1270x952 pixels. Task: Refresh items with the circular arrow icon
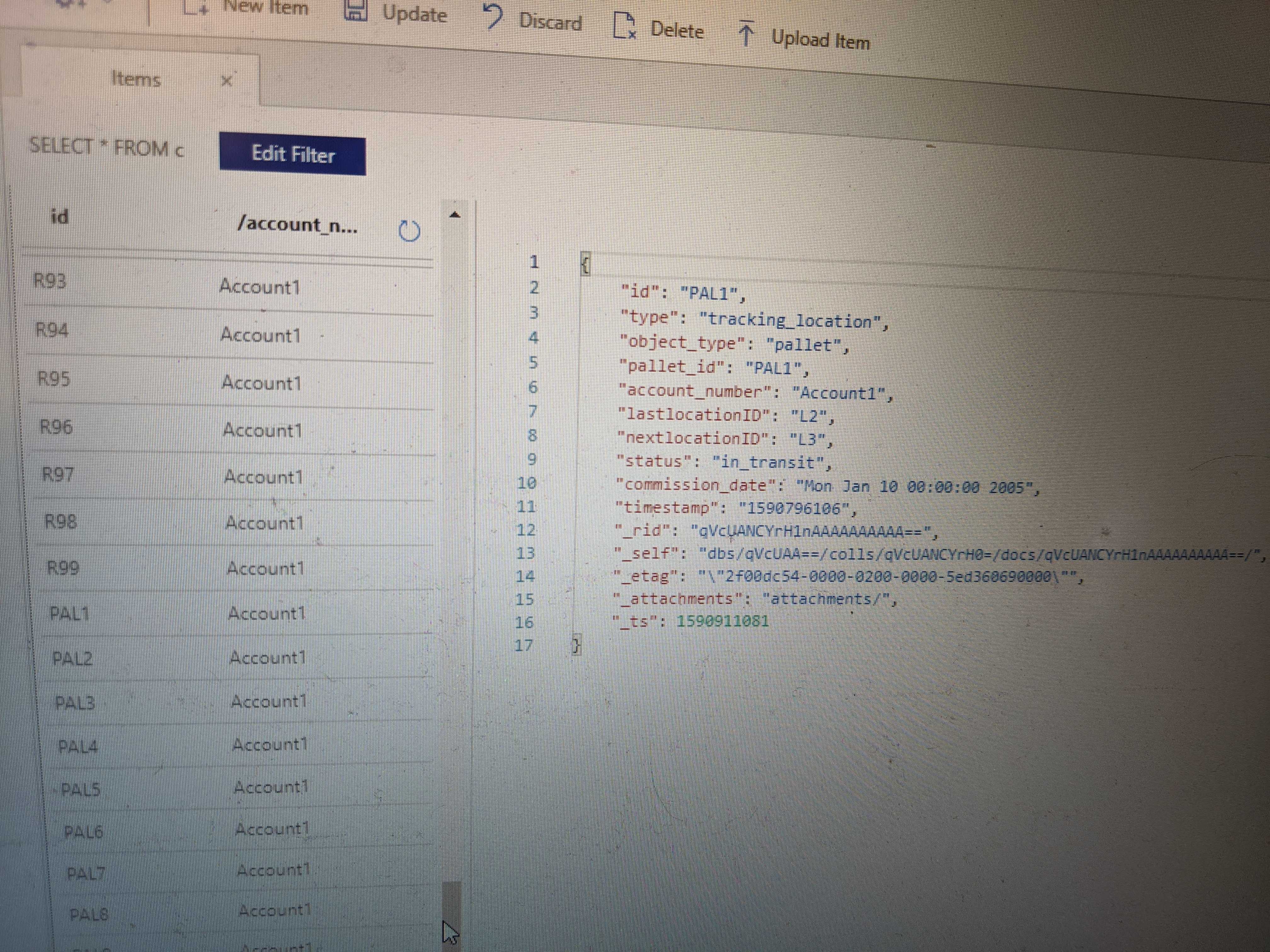coord(409,231)
